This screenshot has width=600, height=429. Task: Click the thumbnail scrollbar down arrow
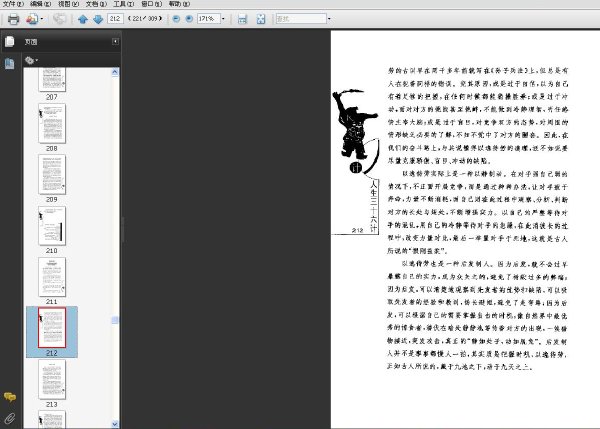coord(115,424)
